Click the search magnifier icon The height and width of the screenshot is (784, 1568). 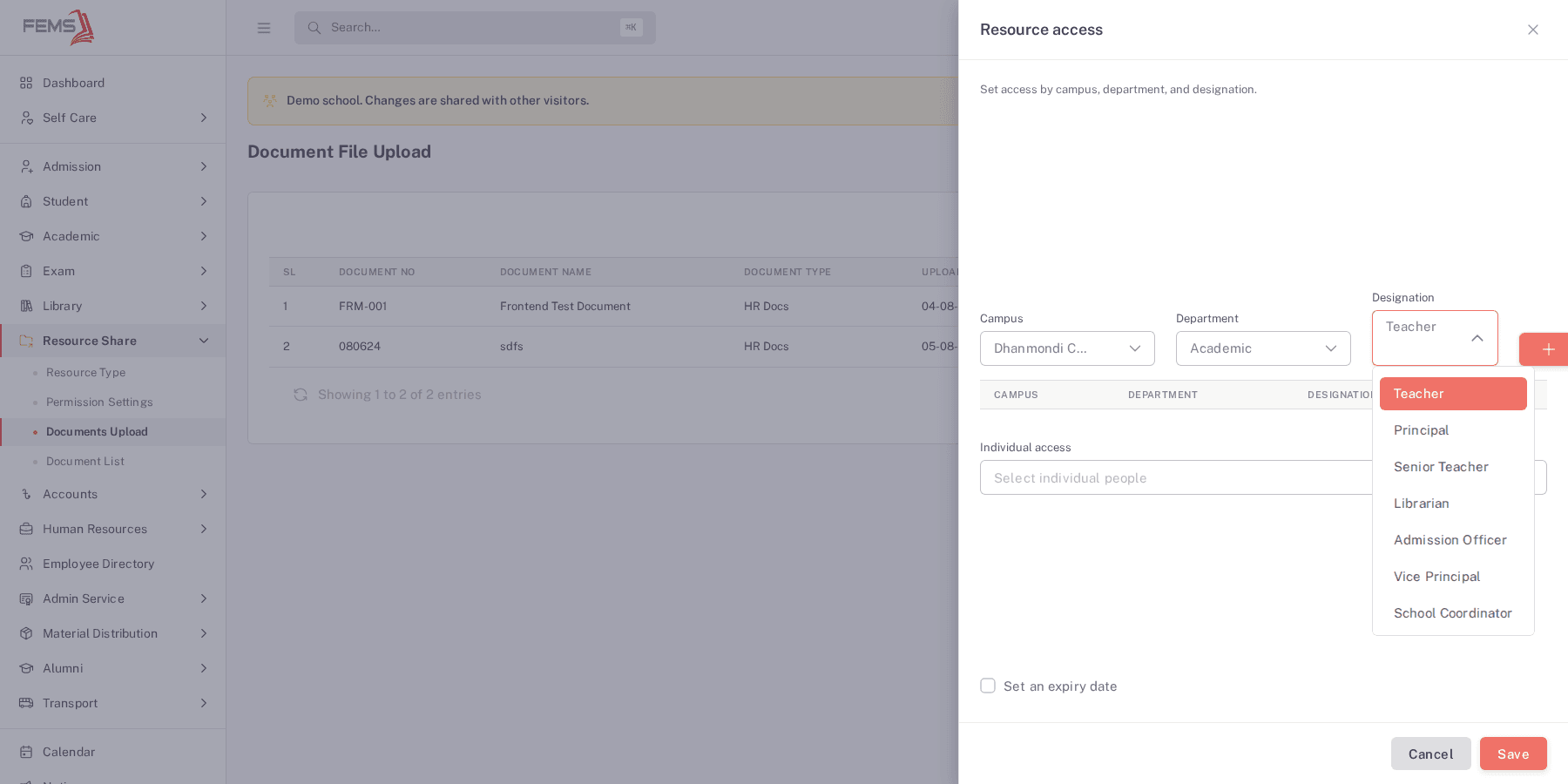[314, 28]
